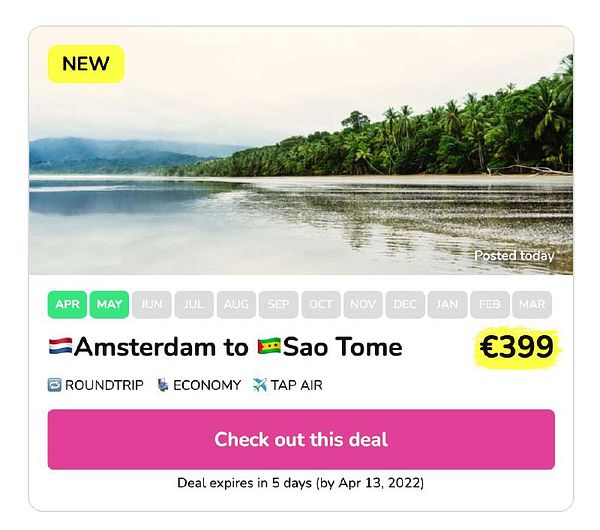Click the Sao Tome flag icon

(x=268, y=347)
